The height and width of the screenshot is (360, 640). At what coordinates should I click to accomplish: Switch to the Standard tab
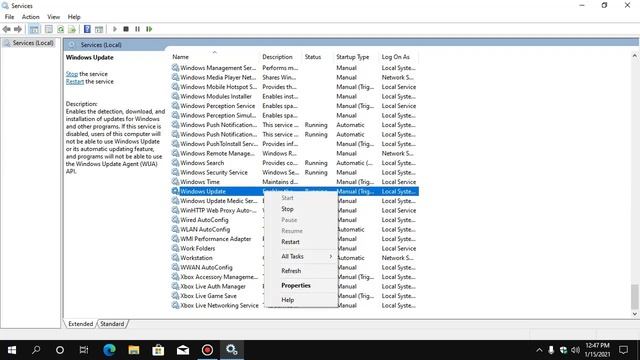(x=112, y=324)
